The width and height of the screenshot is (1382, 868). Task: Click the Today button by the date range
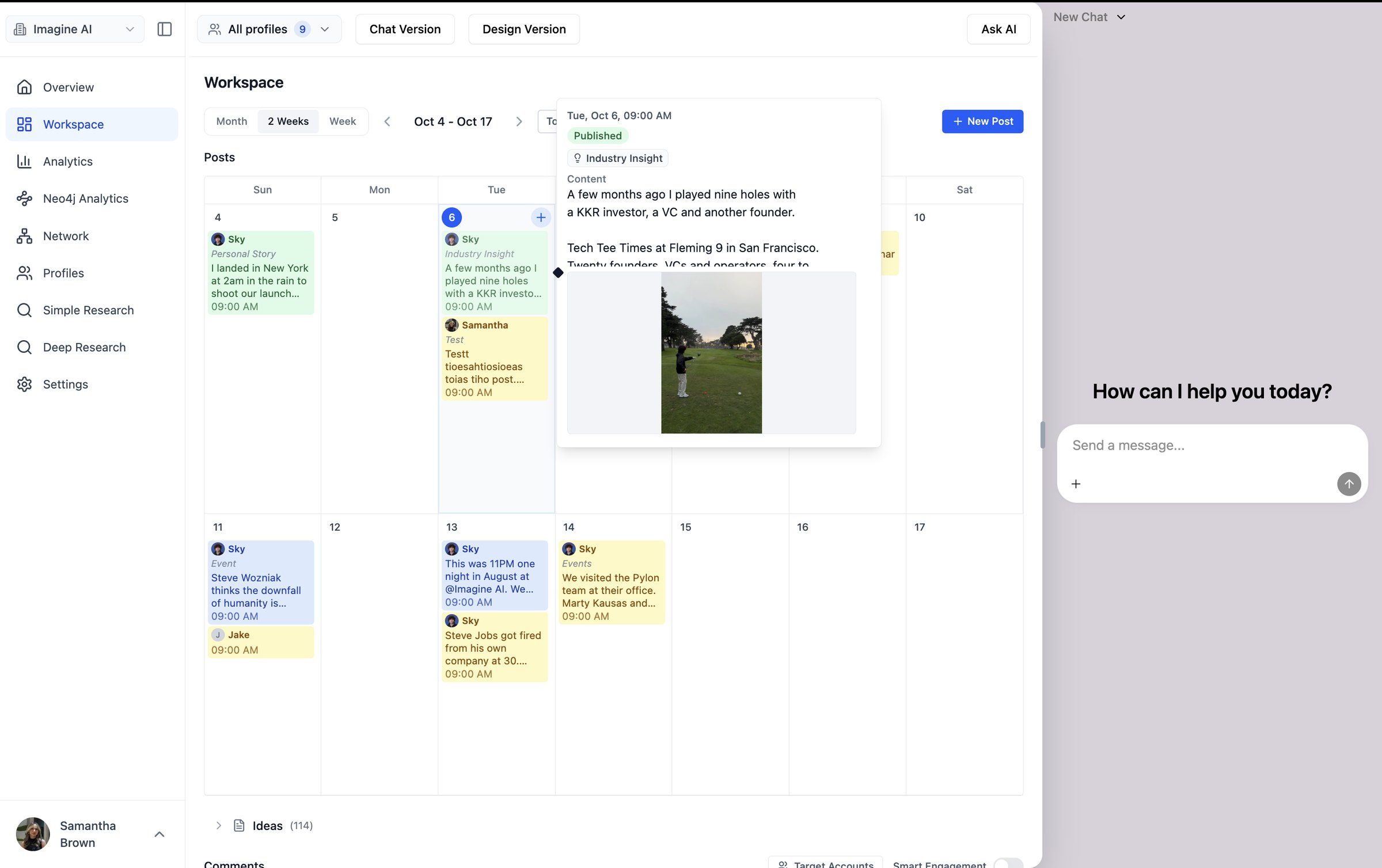(x=548, y=121)
